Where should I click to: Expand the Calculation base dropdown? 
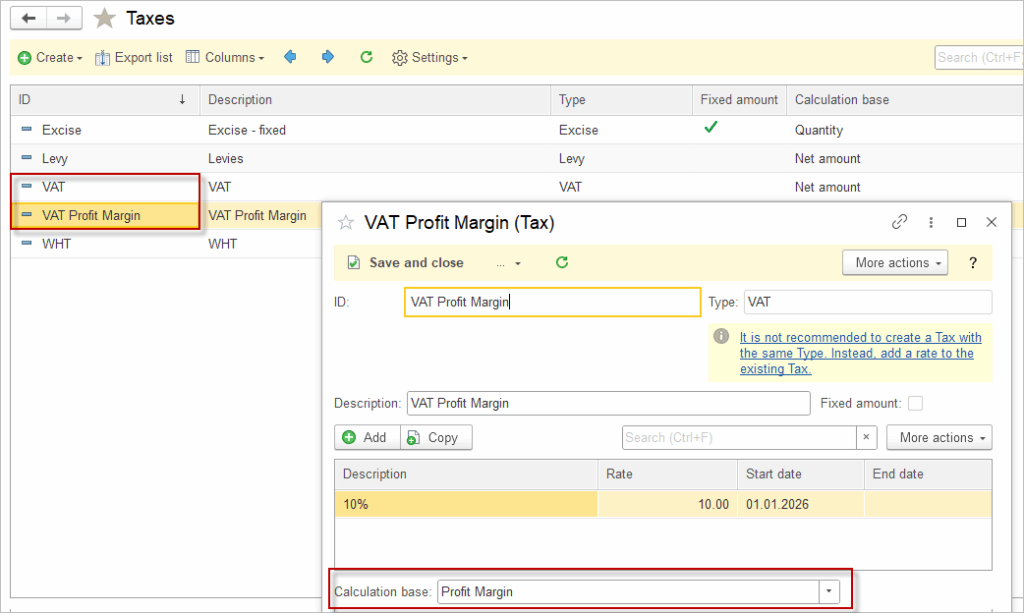point(829,592)
